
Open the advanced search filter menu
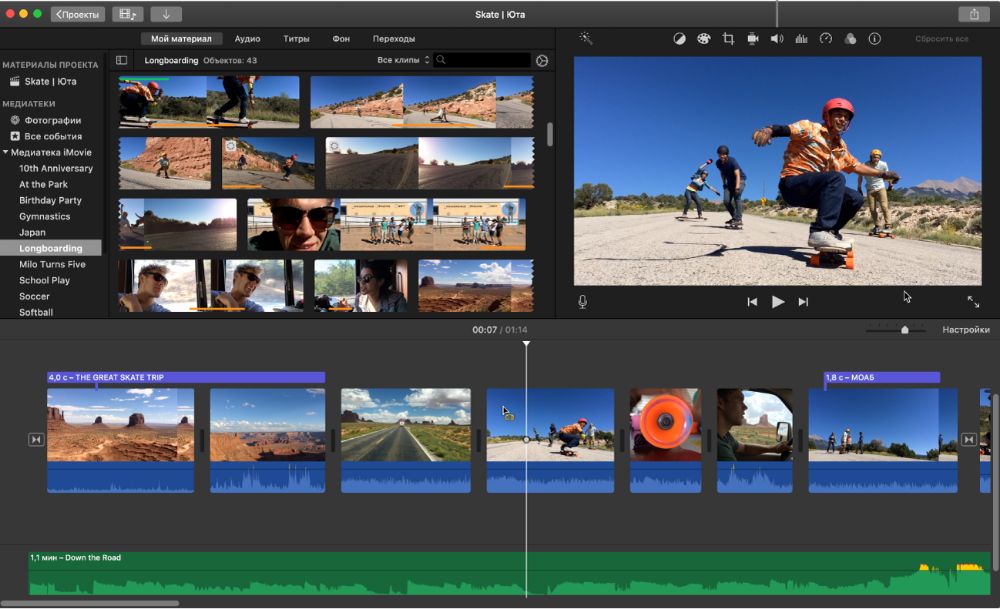541,60
